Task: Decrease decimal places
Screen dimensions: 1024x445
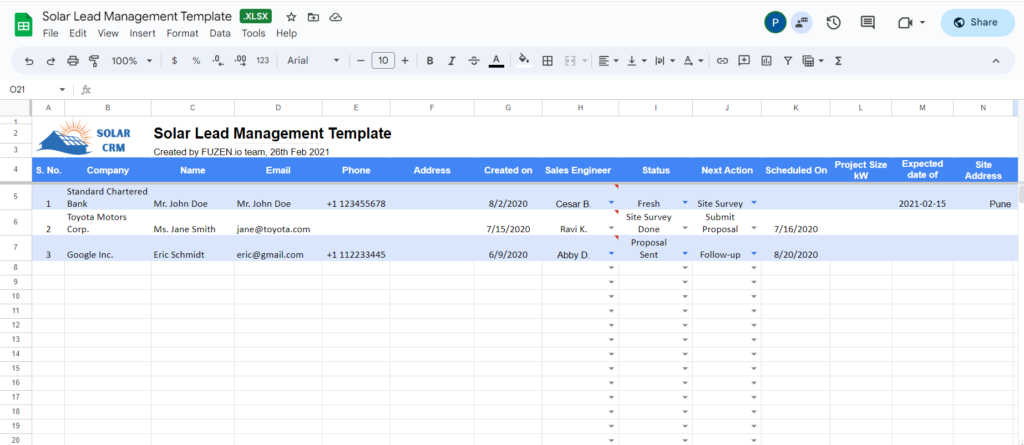Action: click(218, 61)
